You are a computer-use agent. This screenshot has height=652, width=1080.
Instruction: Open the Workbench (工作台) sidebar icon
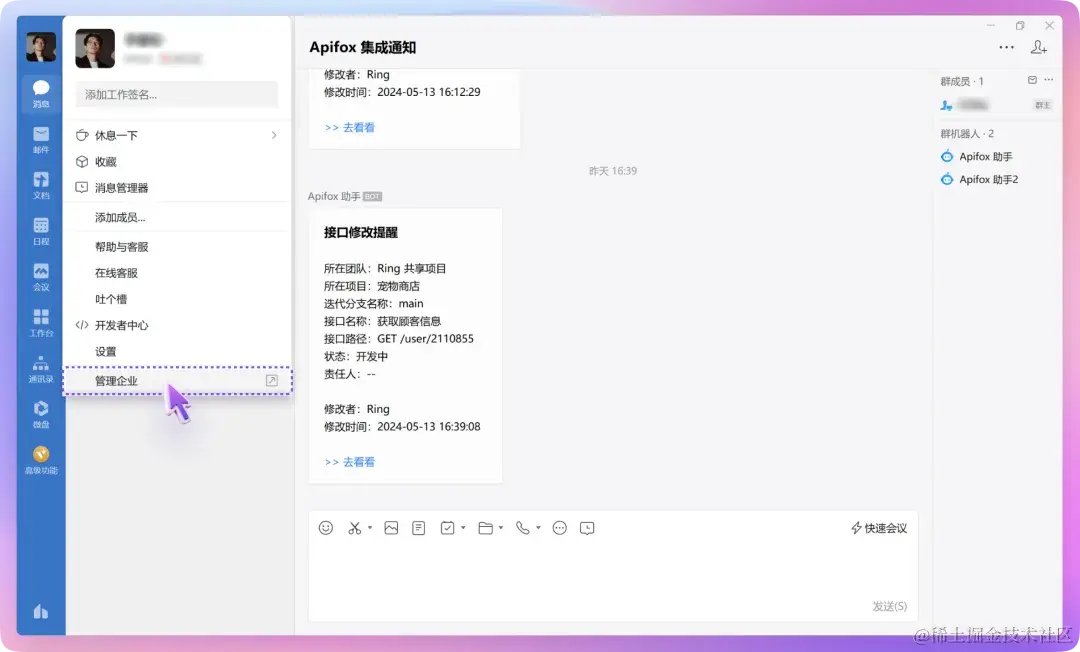(41, 322)
